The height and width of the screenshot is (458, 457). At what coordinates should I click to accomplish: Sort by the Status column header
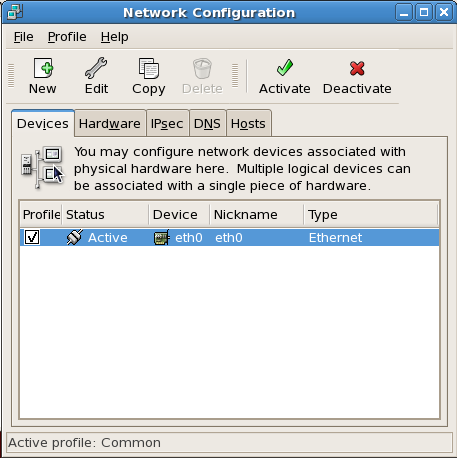(x=105, y=215)
